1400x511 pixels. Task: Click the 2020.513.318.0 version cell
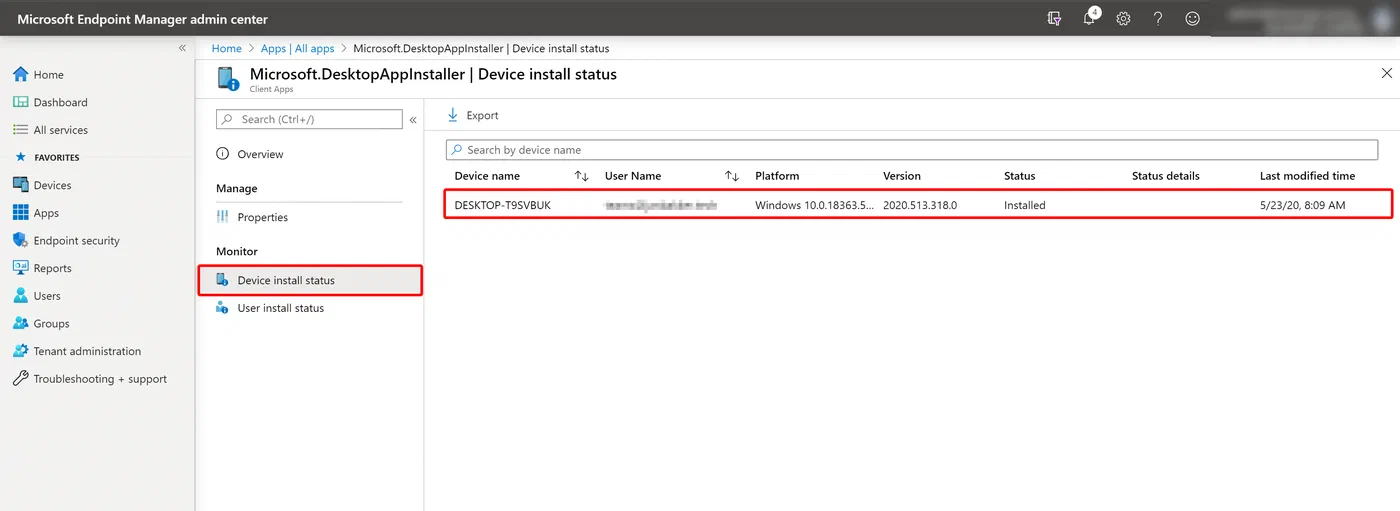[920, 205]
